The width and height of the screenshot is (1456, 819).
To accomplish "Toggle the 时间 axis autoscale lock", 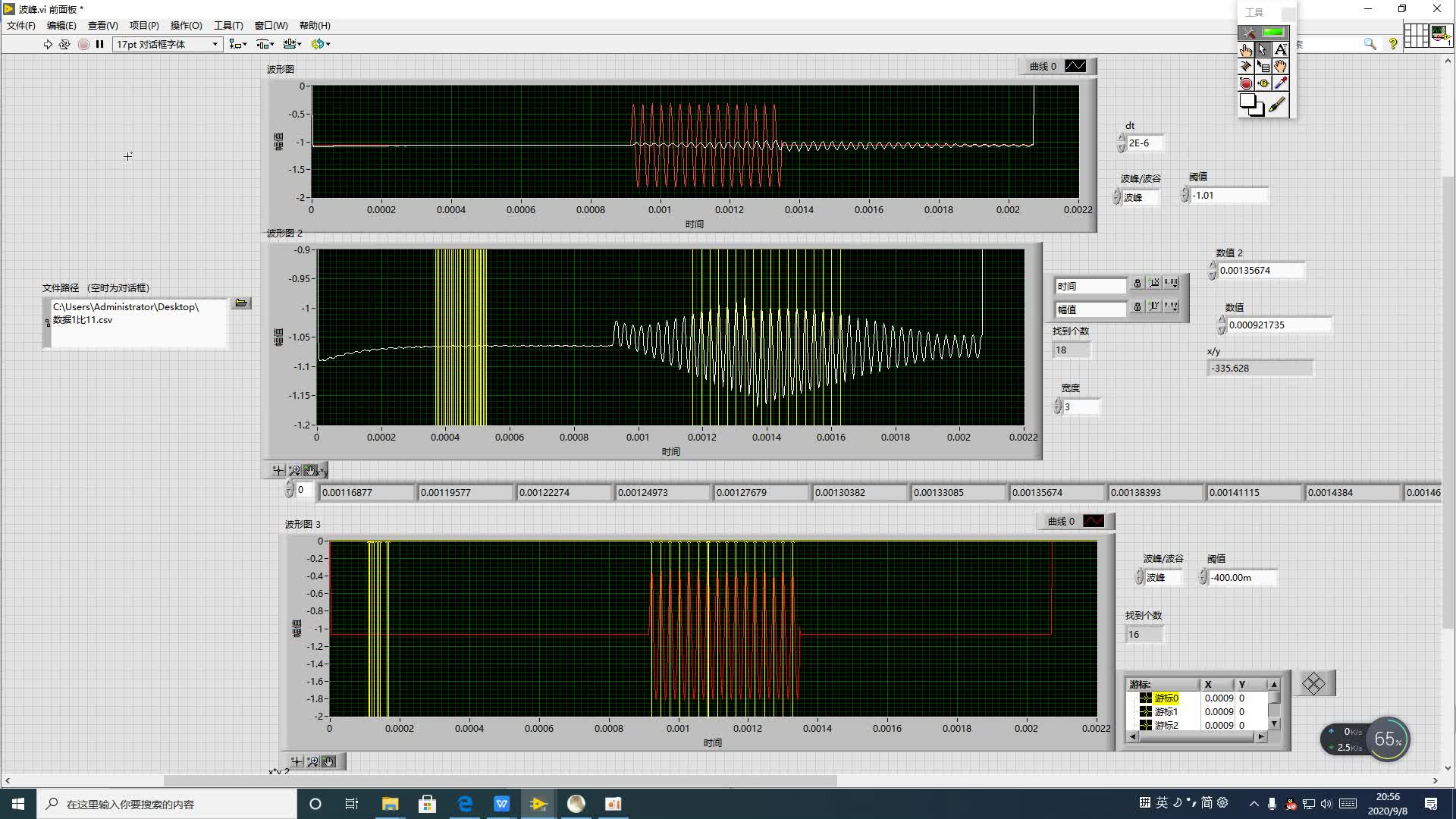I will 1137,284.
